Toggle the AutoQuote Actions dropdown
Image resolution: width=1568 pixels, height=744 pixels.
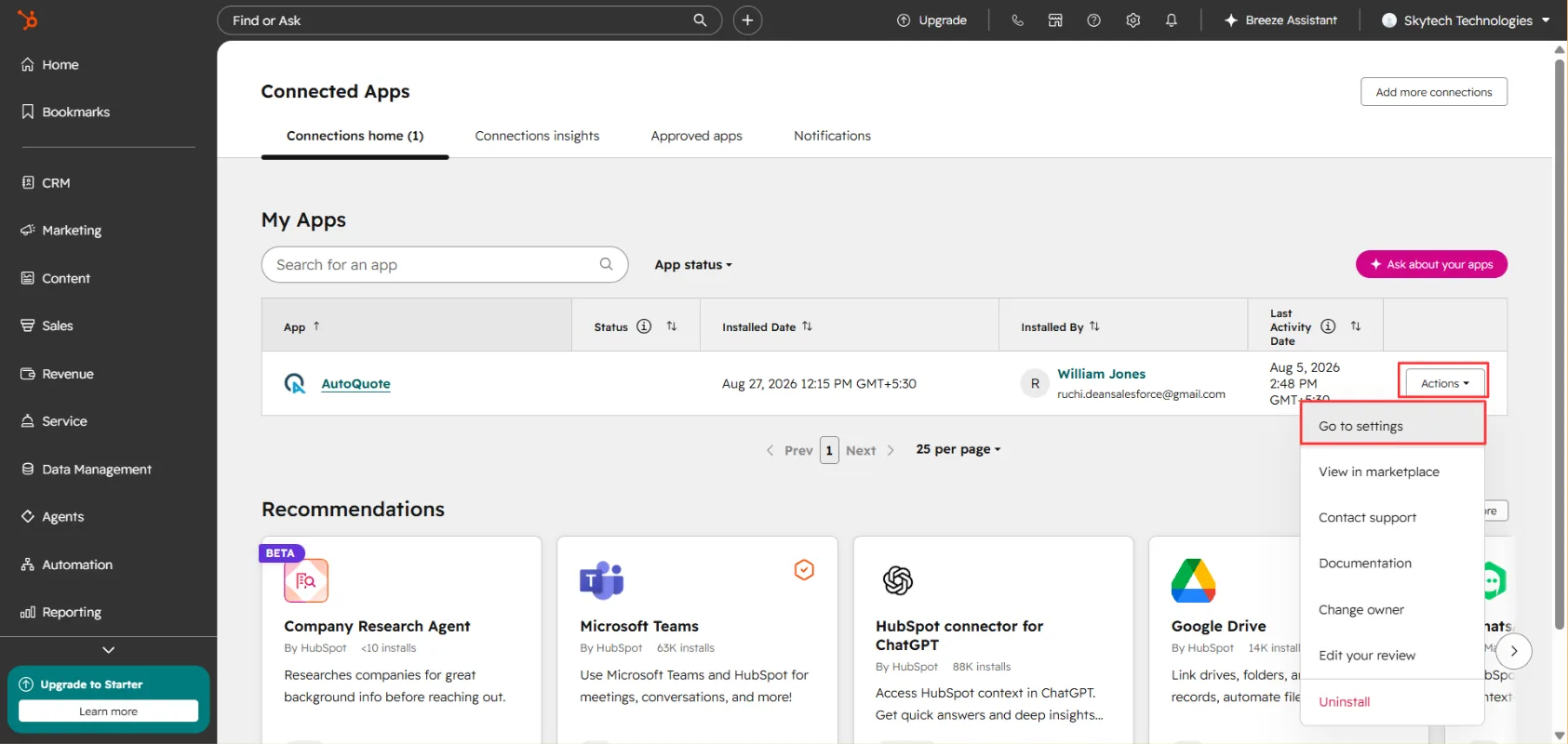click(1444, 383)
